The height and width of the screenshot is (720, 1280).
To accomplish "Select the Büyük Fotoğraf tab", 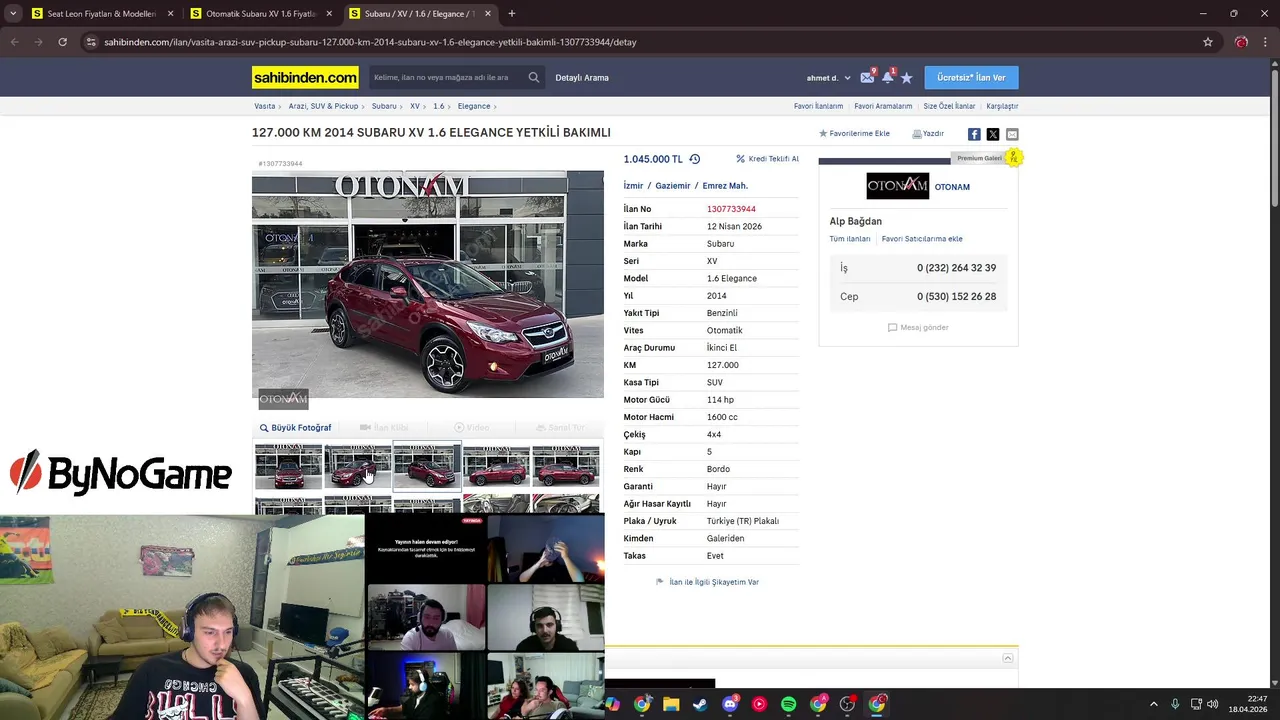I will tap(295, 428).
